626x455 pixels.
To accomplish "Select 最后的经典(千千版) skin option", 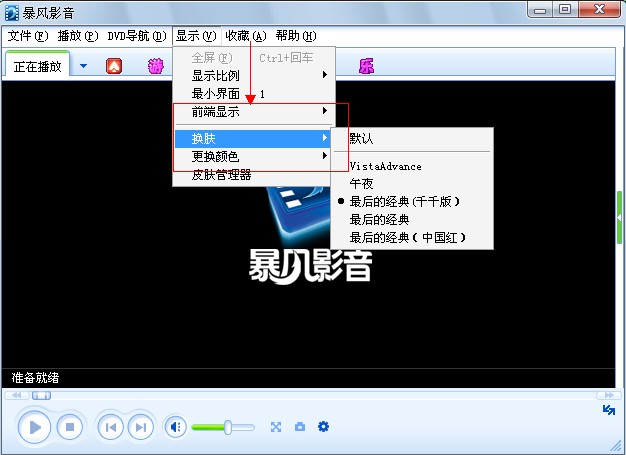I will click(412, 202).
